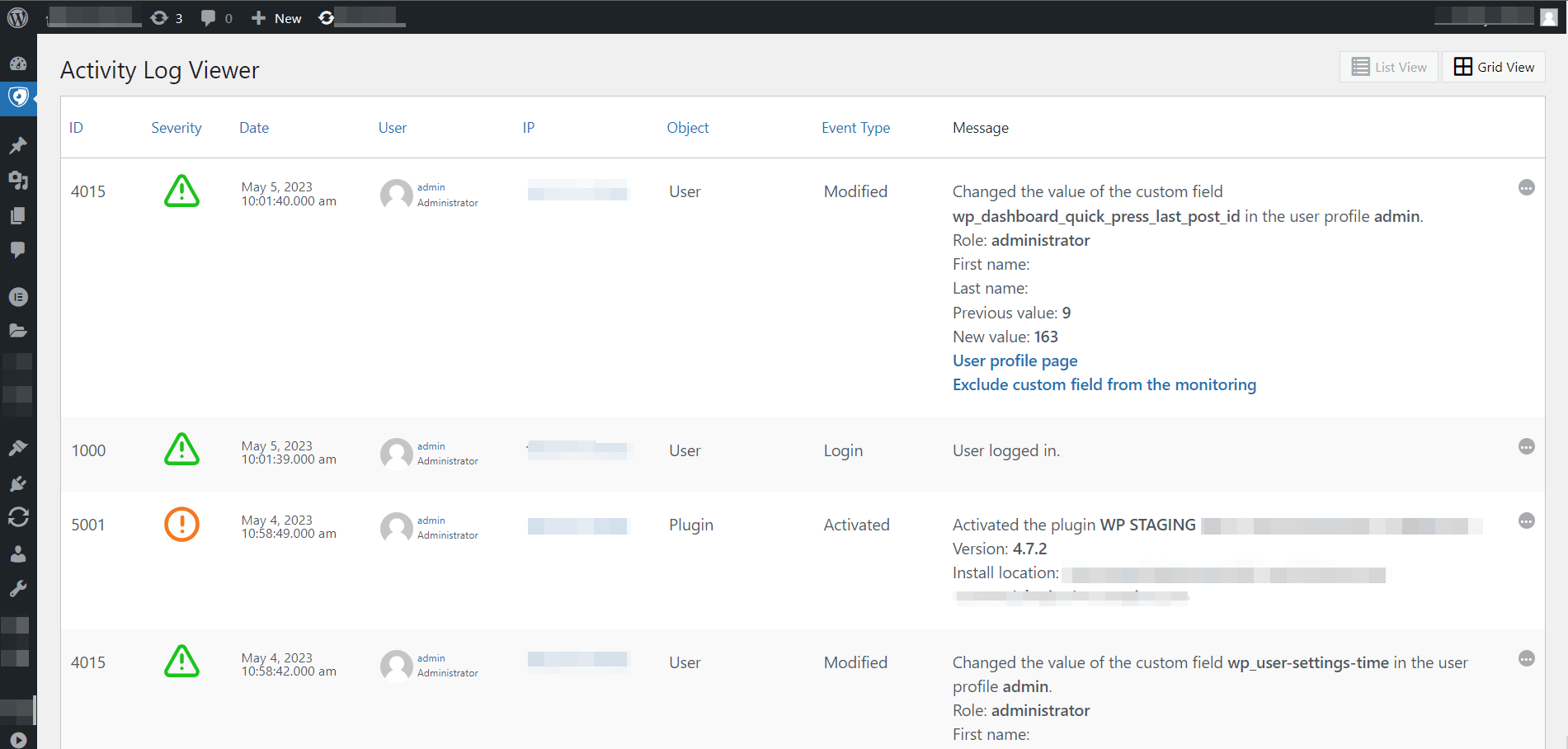Select the WP Activity Log shield icon
1568x749 pixels.
pos(18,98)
